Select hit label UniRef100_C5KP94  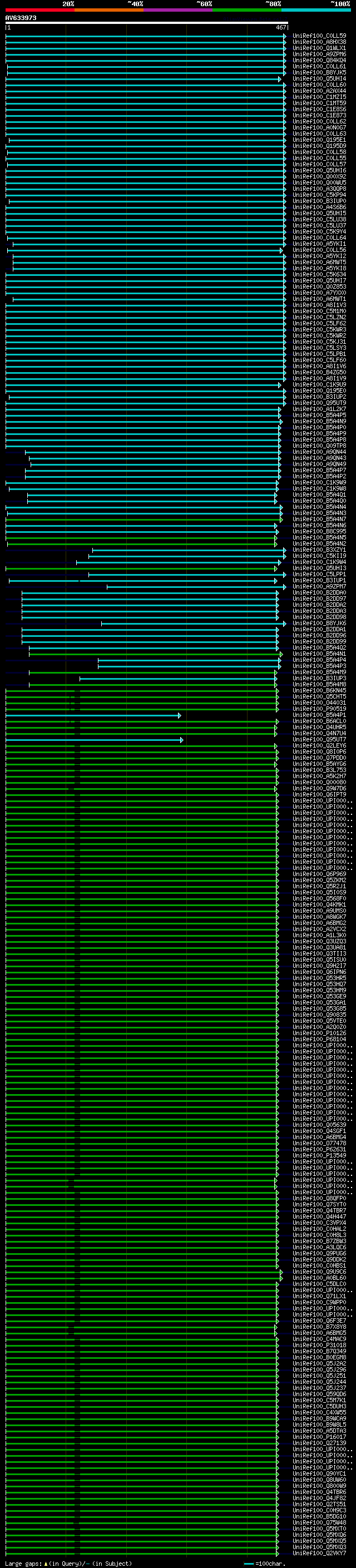(319, 195)
